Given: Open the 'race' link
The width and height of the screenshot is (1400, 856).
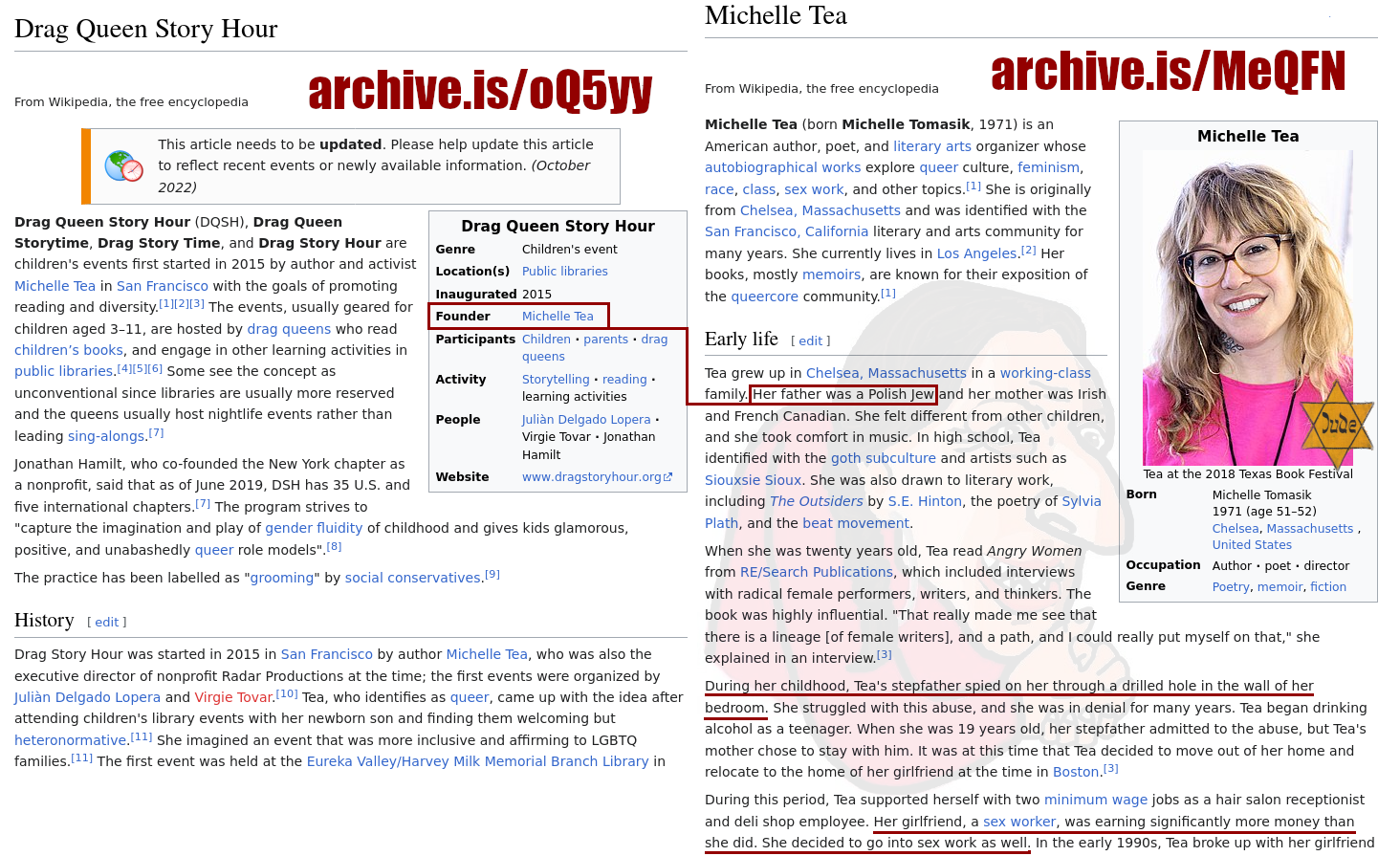Looking at the screenshot, I should click(x=719, y=189).
